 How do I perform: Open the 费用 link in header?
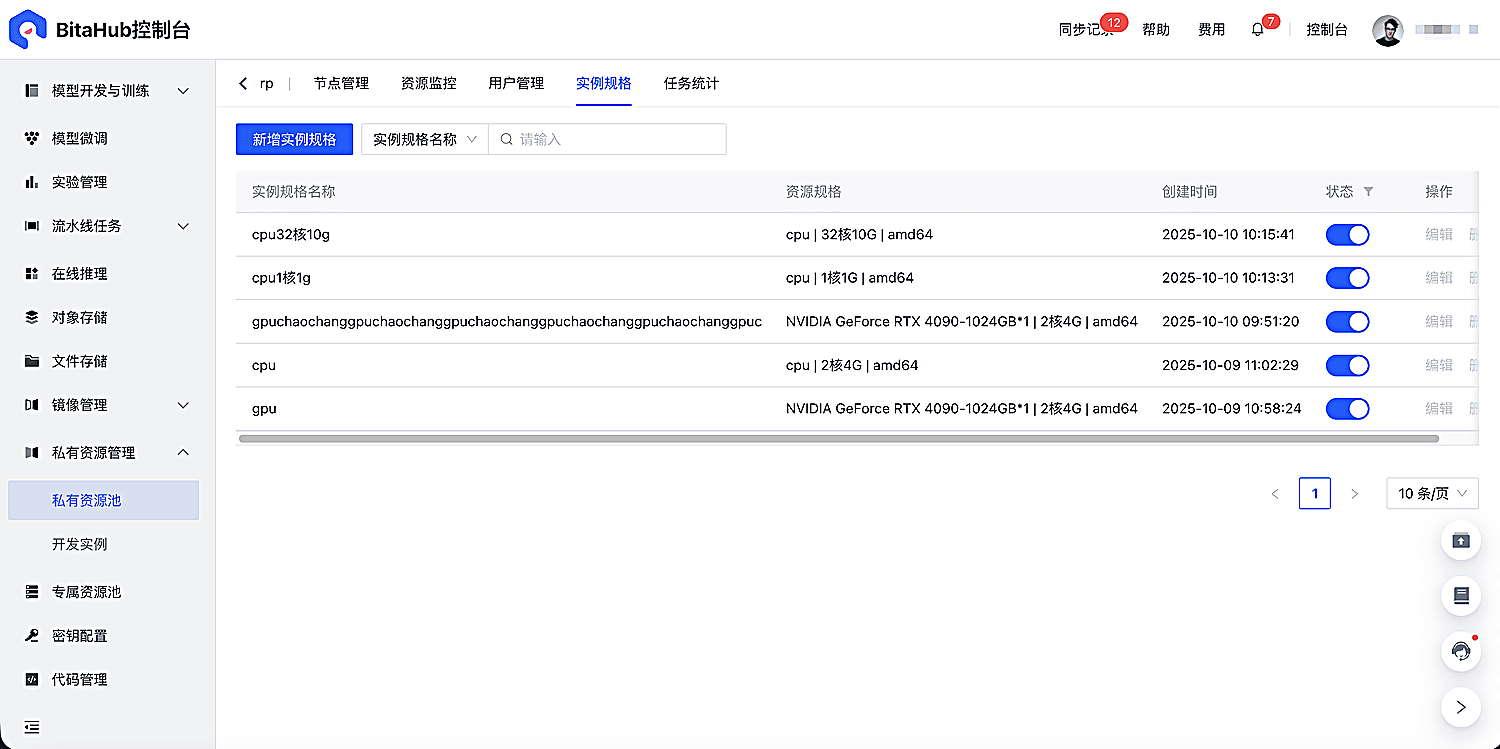1211,30
